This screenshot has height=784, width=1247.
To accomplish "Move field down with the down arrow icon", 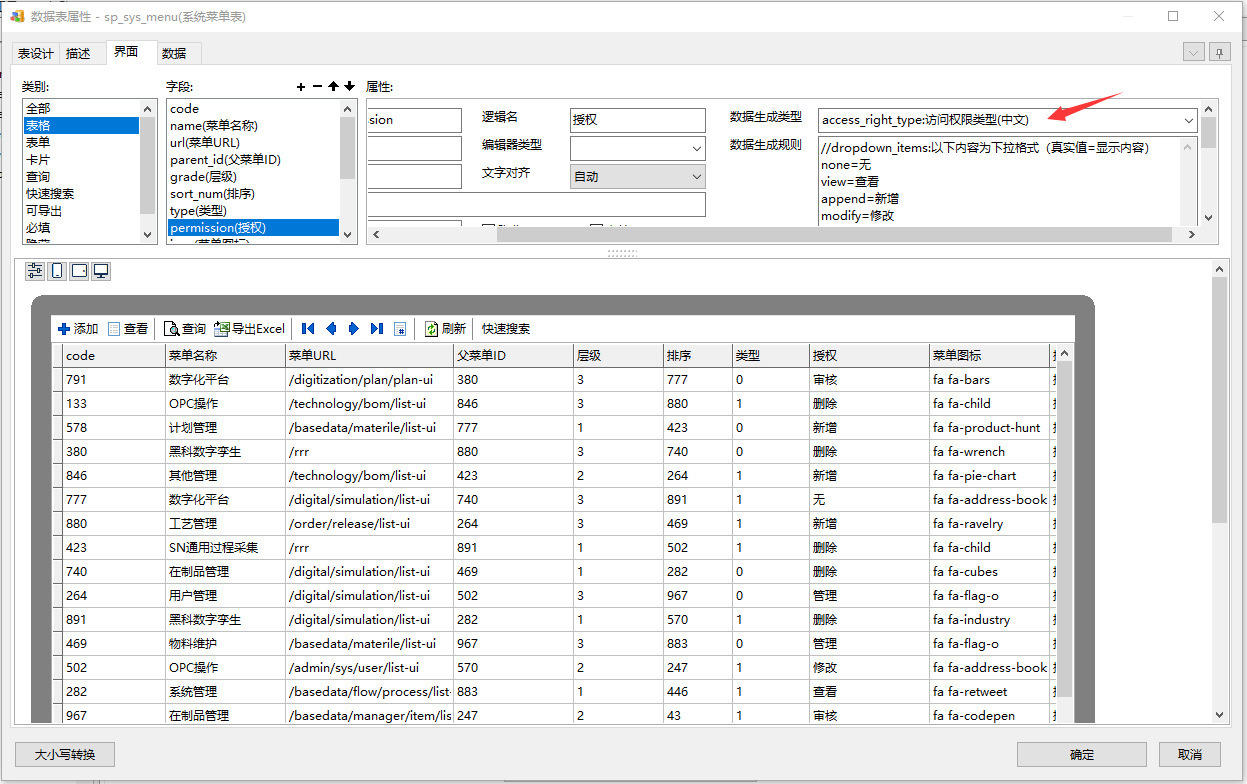I will [x=349, y=87].
